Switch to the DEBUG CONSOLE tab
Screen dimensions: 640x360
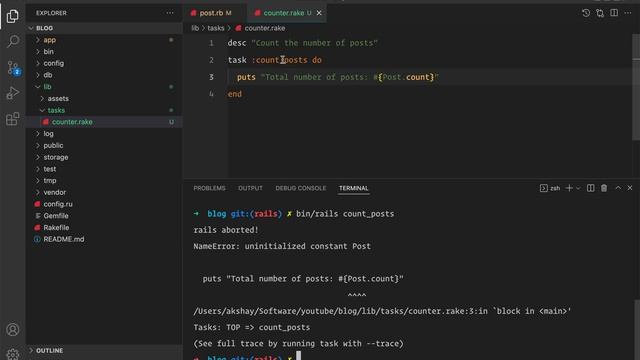point(301,188)
